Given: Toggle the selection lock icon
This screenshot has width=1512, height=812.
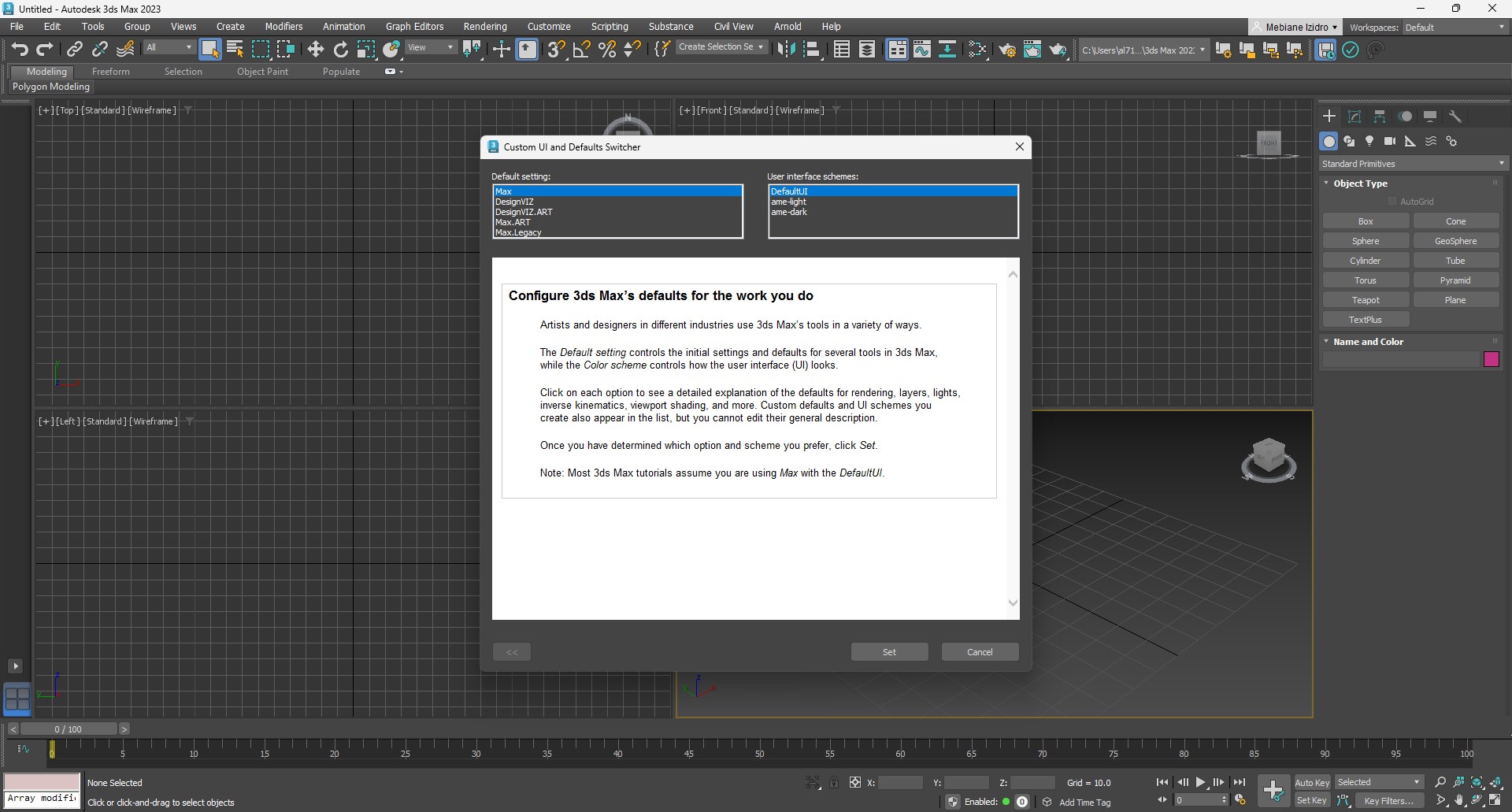Looking at the screenshot, I should pos(834,782).
